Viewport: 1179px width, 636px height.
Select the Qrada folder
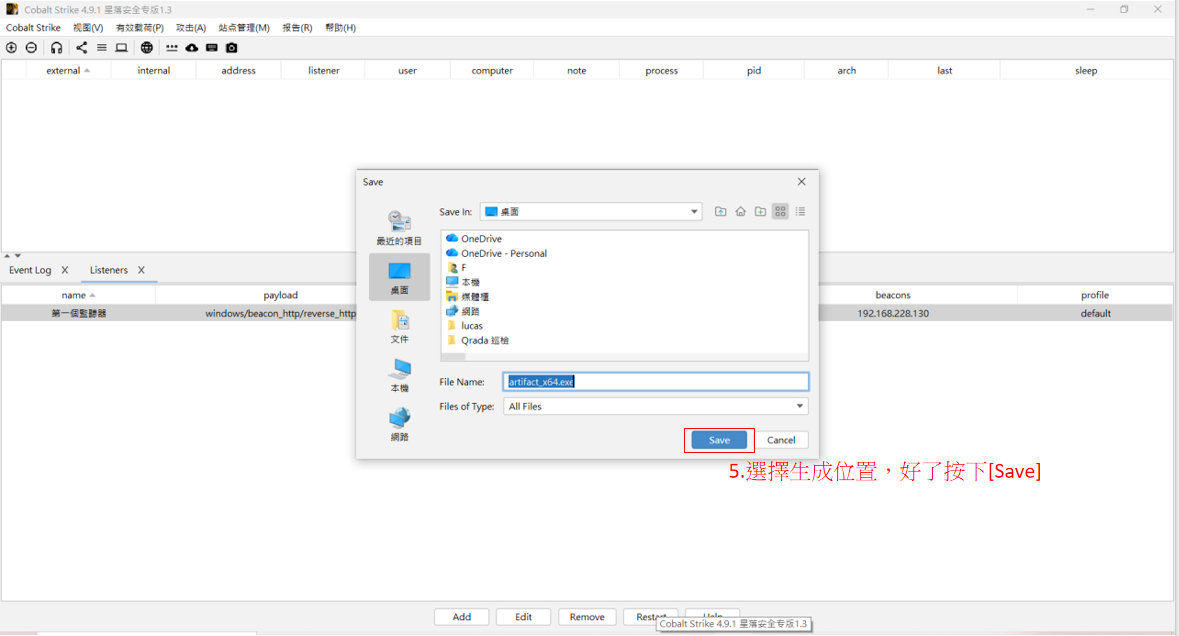[477, 341]
